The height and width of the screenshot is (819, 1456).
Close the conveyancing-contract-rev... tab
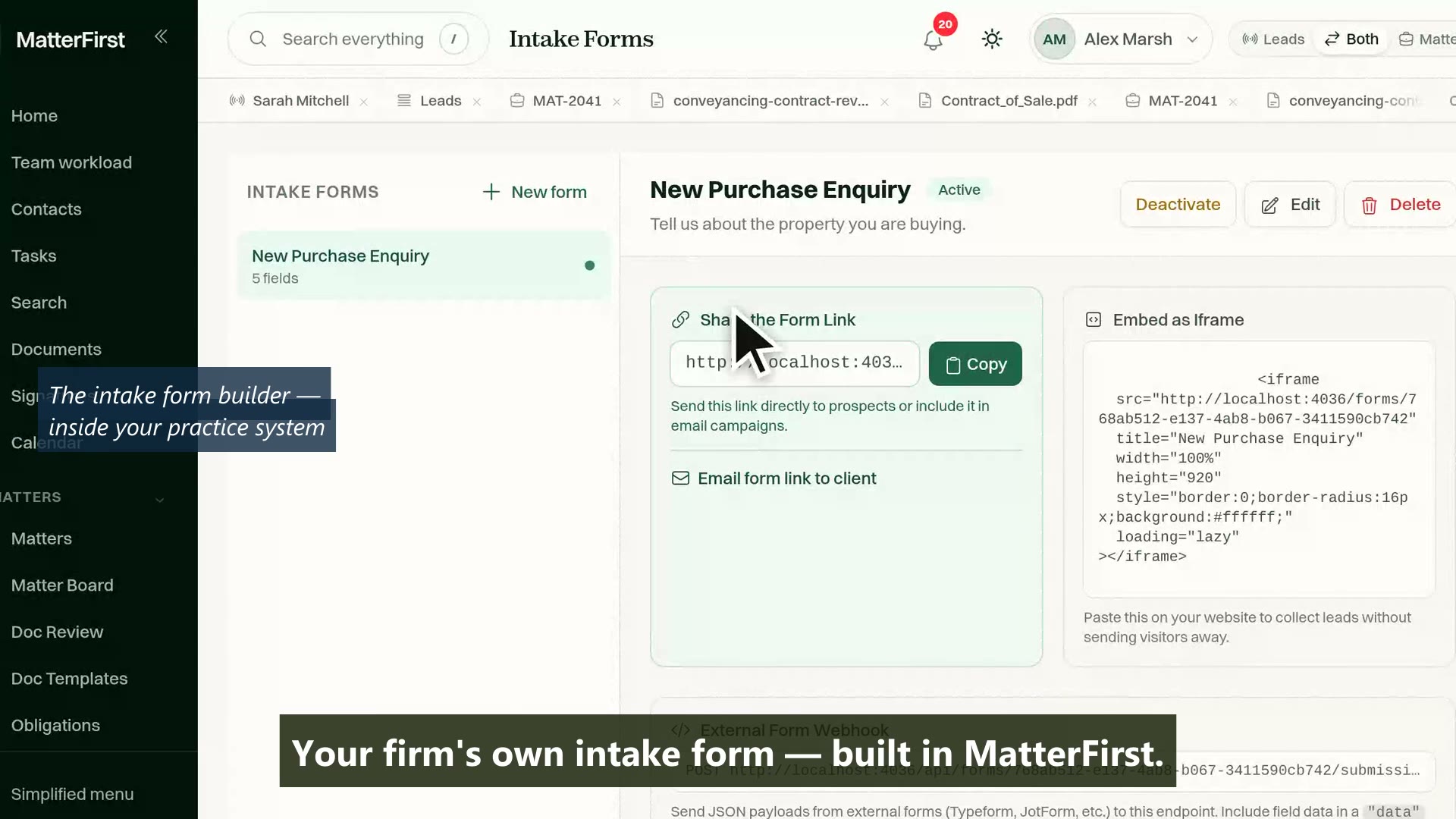[x=885, y=102]
